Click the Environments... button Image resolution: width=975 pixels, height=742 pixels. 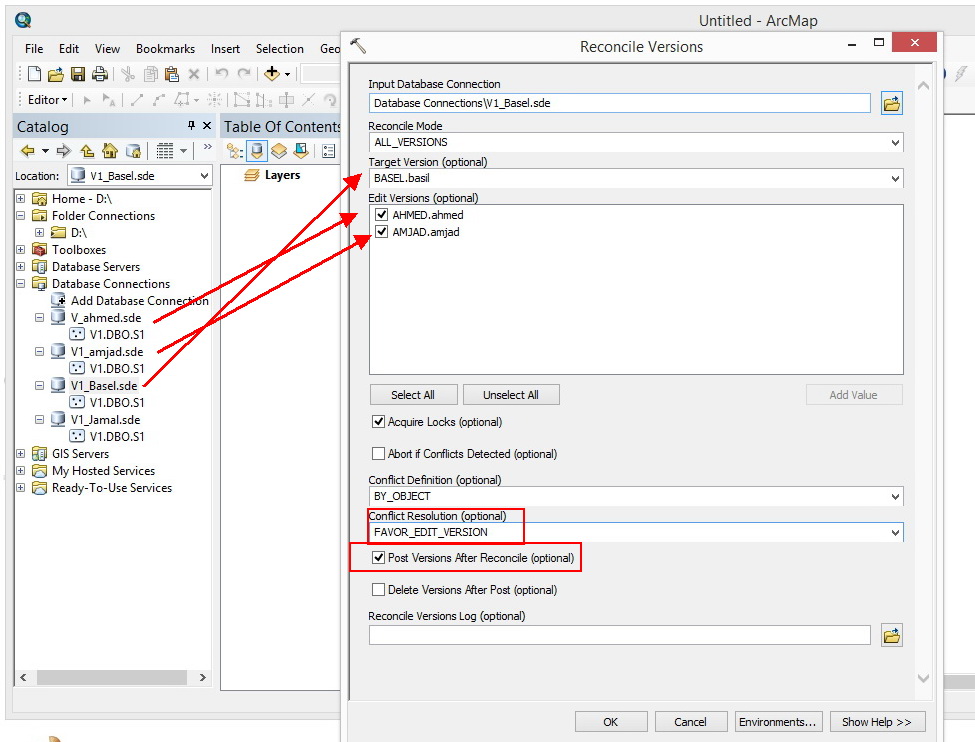point(778,721)
